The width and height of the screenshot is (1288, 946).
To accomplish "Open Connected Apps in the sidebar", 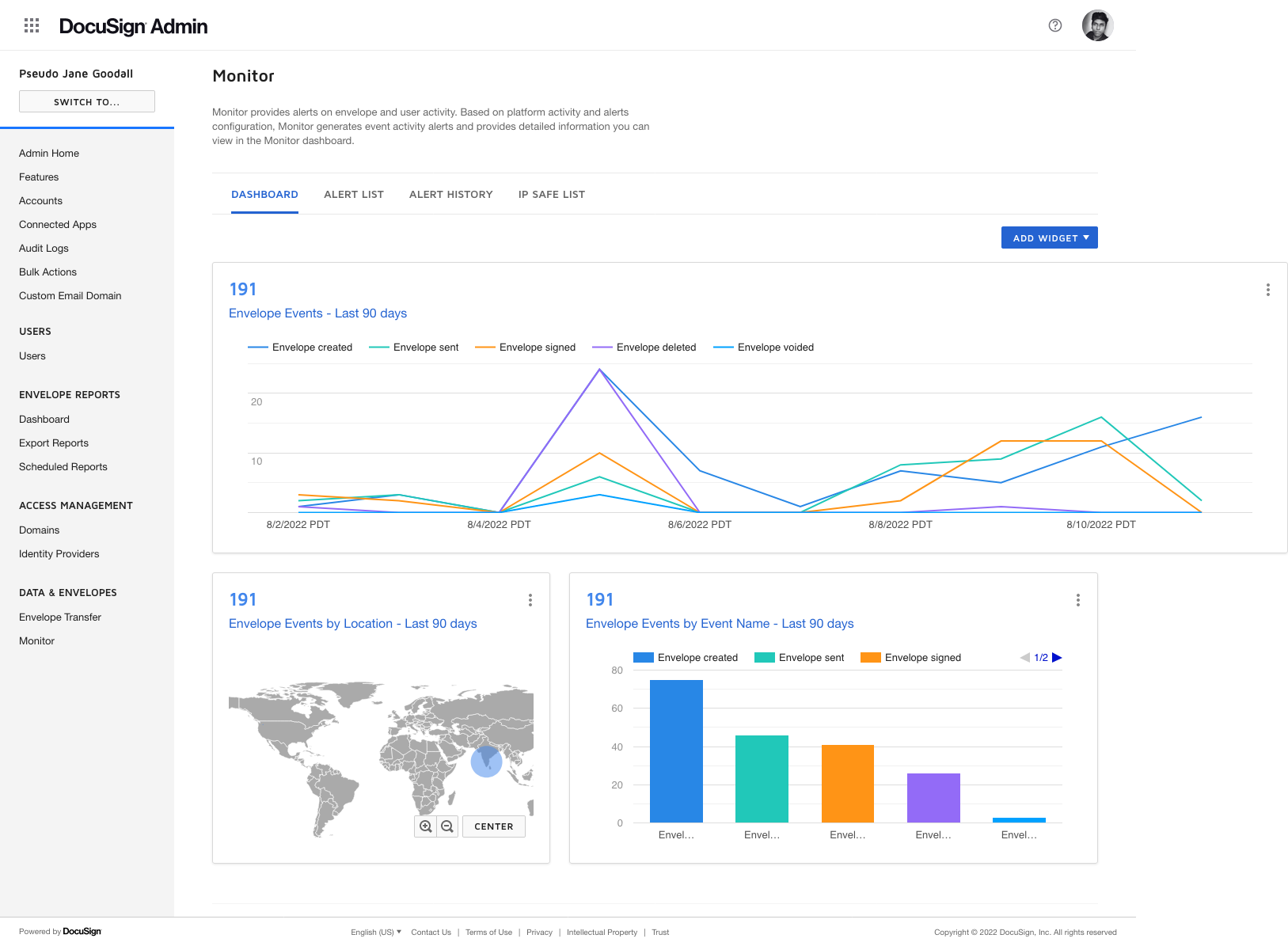I will [58, 225].
